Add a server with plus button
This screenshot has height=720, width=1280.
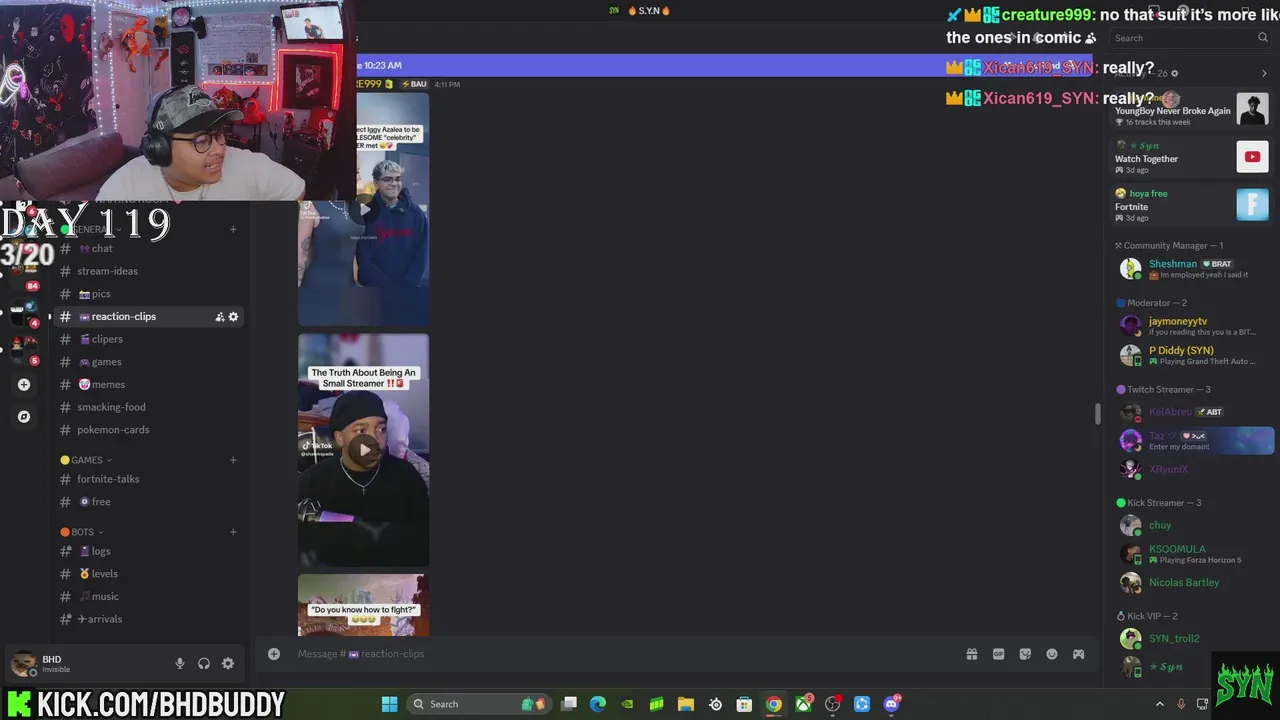(x=24, y=385)
